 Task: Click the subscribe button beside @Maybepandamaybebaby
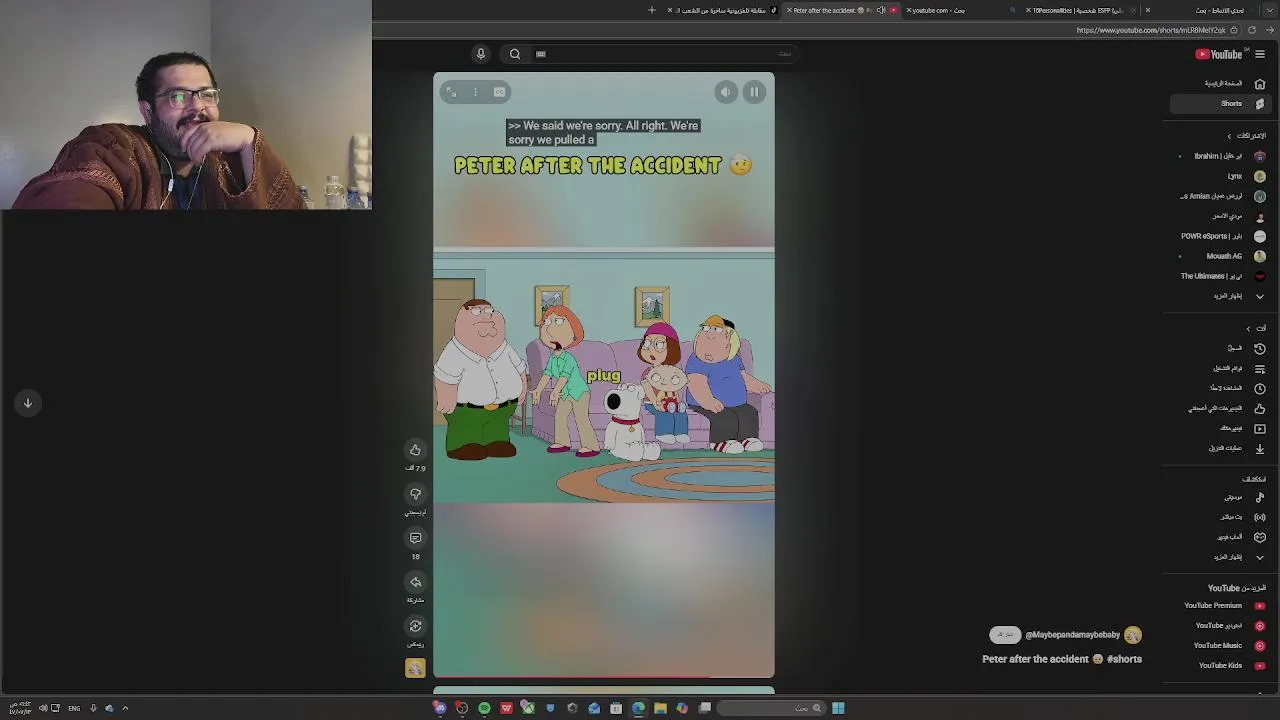(1005, 635)
